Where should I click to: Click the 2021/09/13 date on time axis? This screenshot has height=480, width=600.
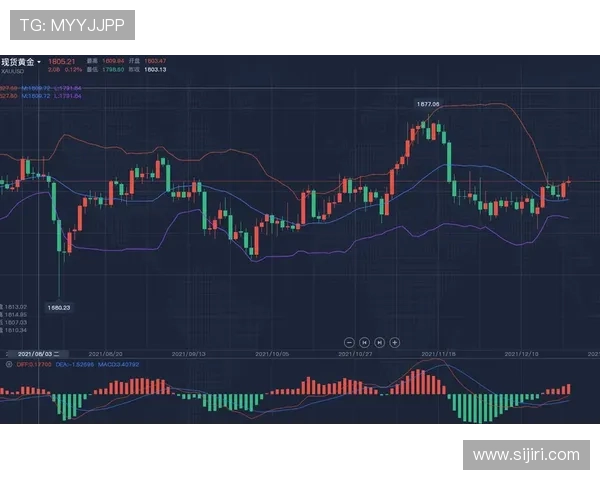(x=189, y=354)
